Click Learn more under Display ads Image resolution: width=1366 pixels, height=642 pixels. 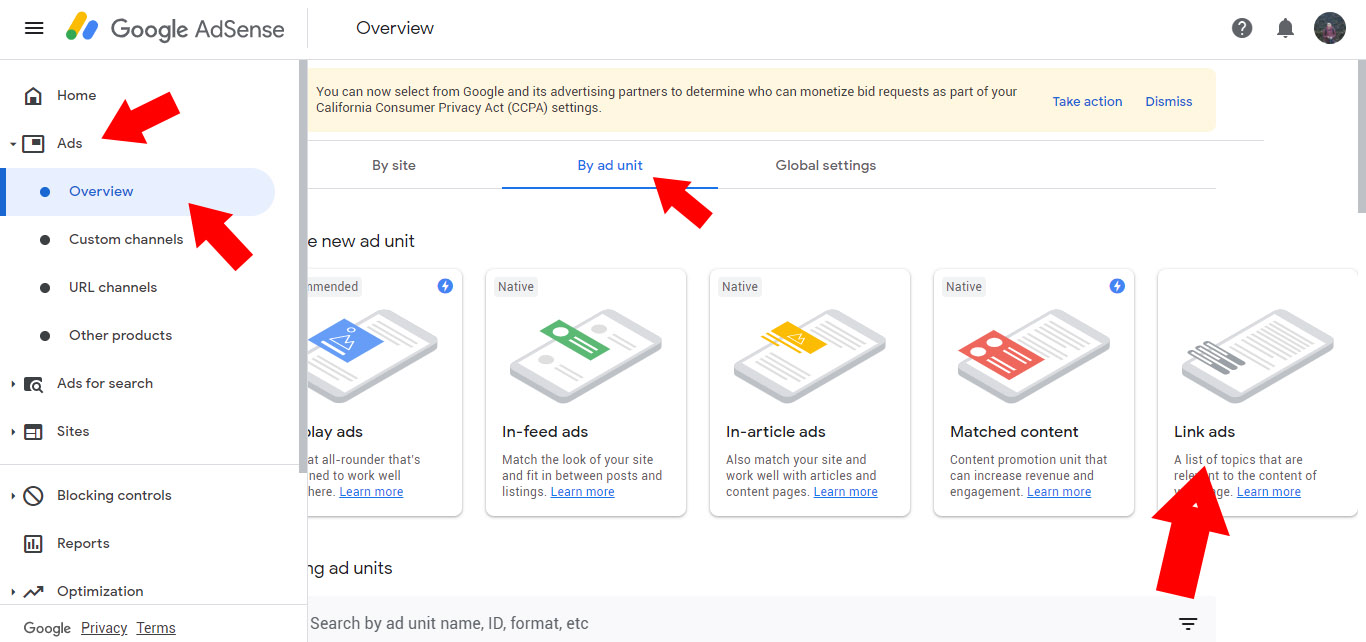point(371,492)
